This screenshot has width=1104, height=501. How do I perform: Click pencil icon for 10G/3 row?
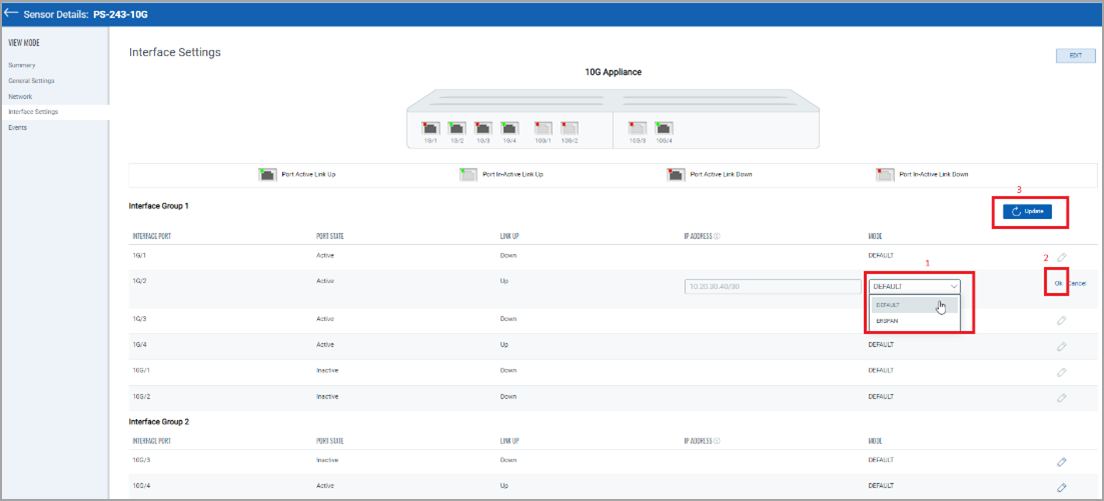(1061, 462)
